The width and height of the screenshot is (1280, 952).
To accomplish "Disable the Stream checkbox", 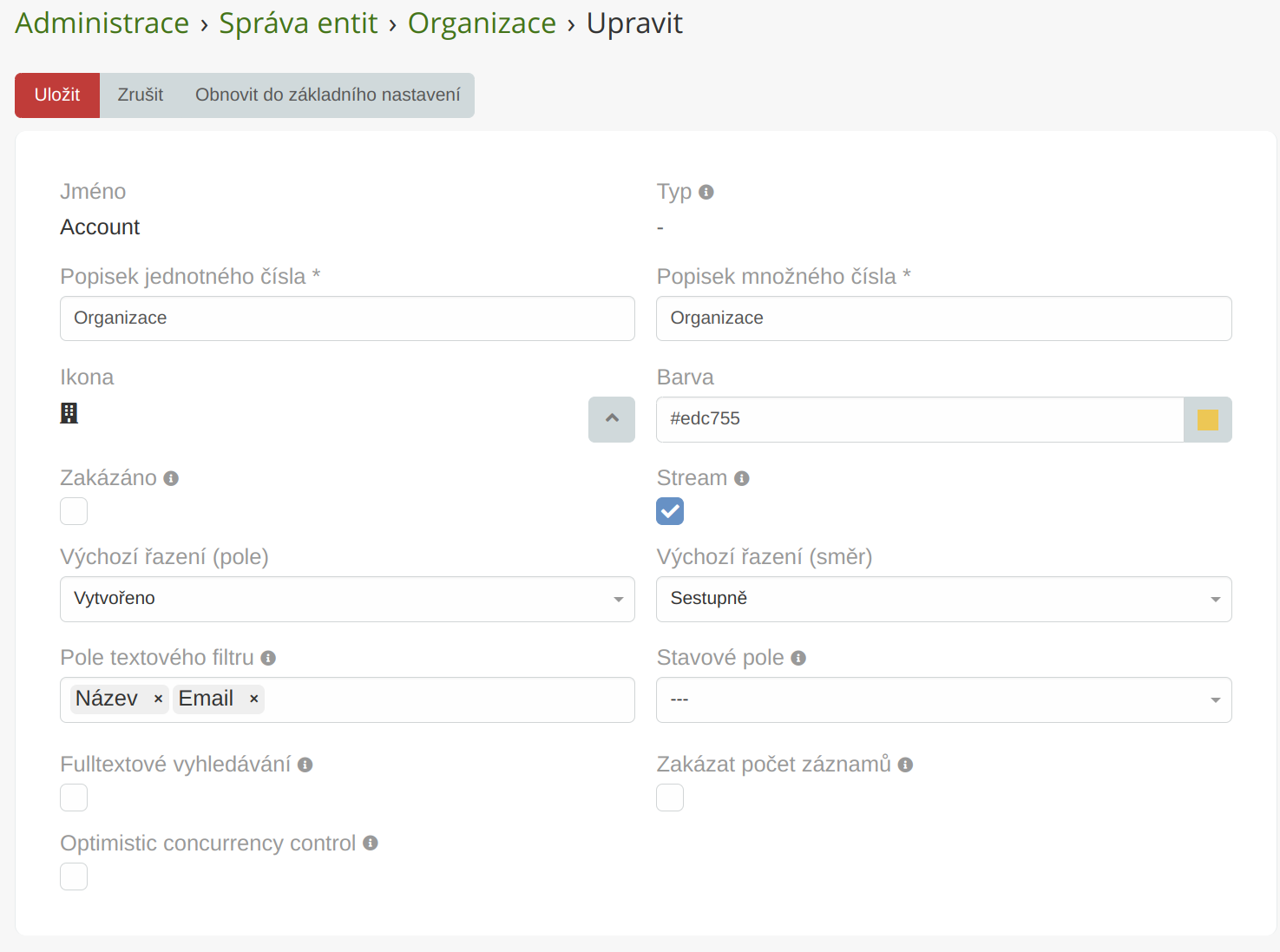I will coord(670,511).
